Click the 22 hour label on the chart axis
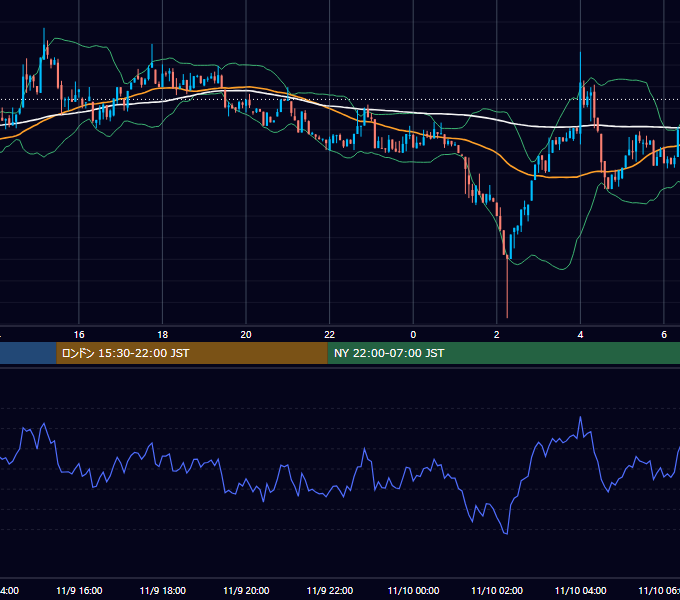 (x=330, y=335)
